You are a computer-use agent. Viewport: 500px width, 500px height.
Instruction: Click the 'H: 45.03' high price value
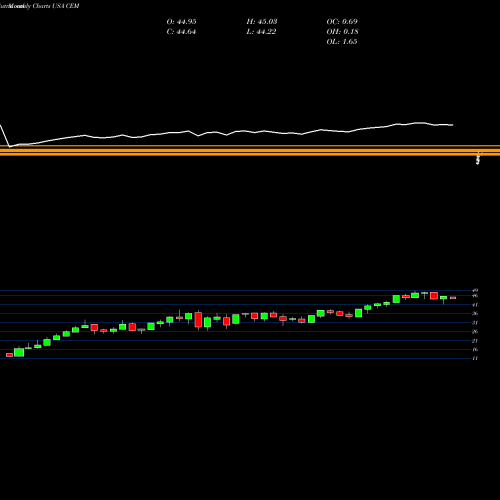(x=262, y=22)
